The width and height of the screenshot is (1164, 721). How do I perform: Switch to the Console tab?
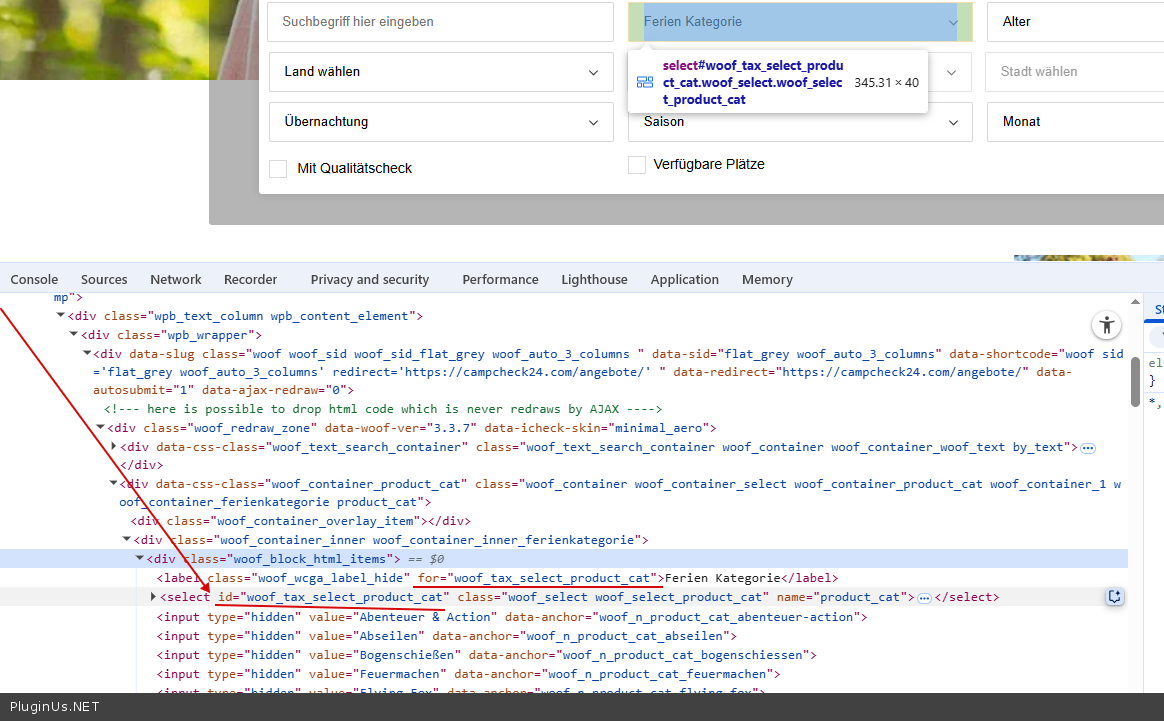pyautogui.click(x=34, y=279)
